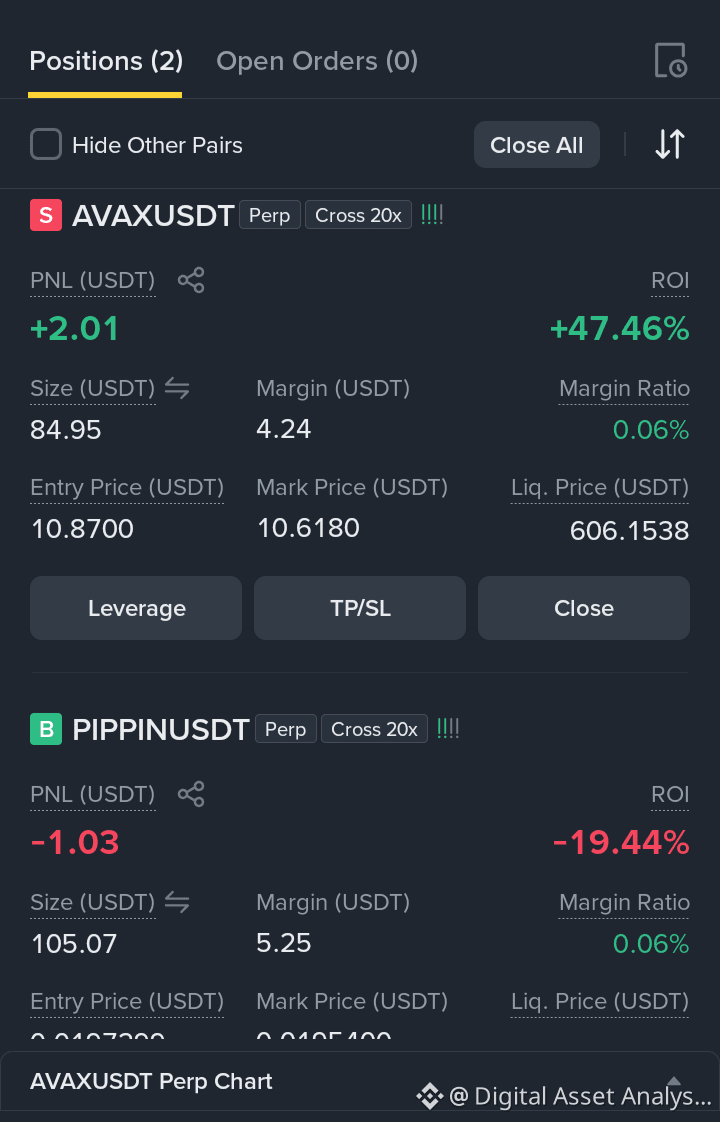Open PIPPINUSDT Cross 20x margin mode
This screenshot has height=1122, width=720.
[x=374, y=728]
